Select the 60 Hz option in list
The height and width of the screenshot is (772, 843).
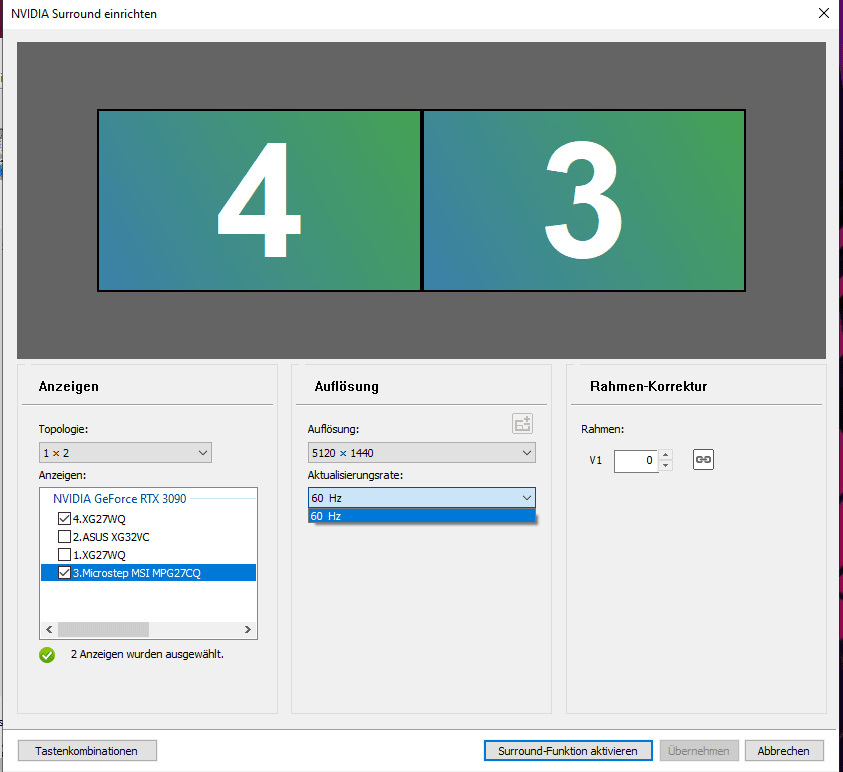point(422,516)
